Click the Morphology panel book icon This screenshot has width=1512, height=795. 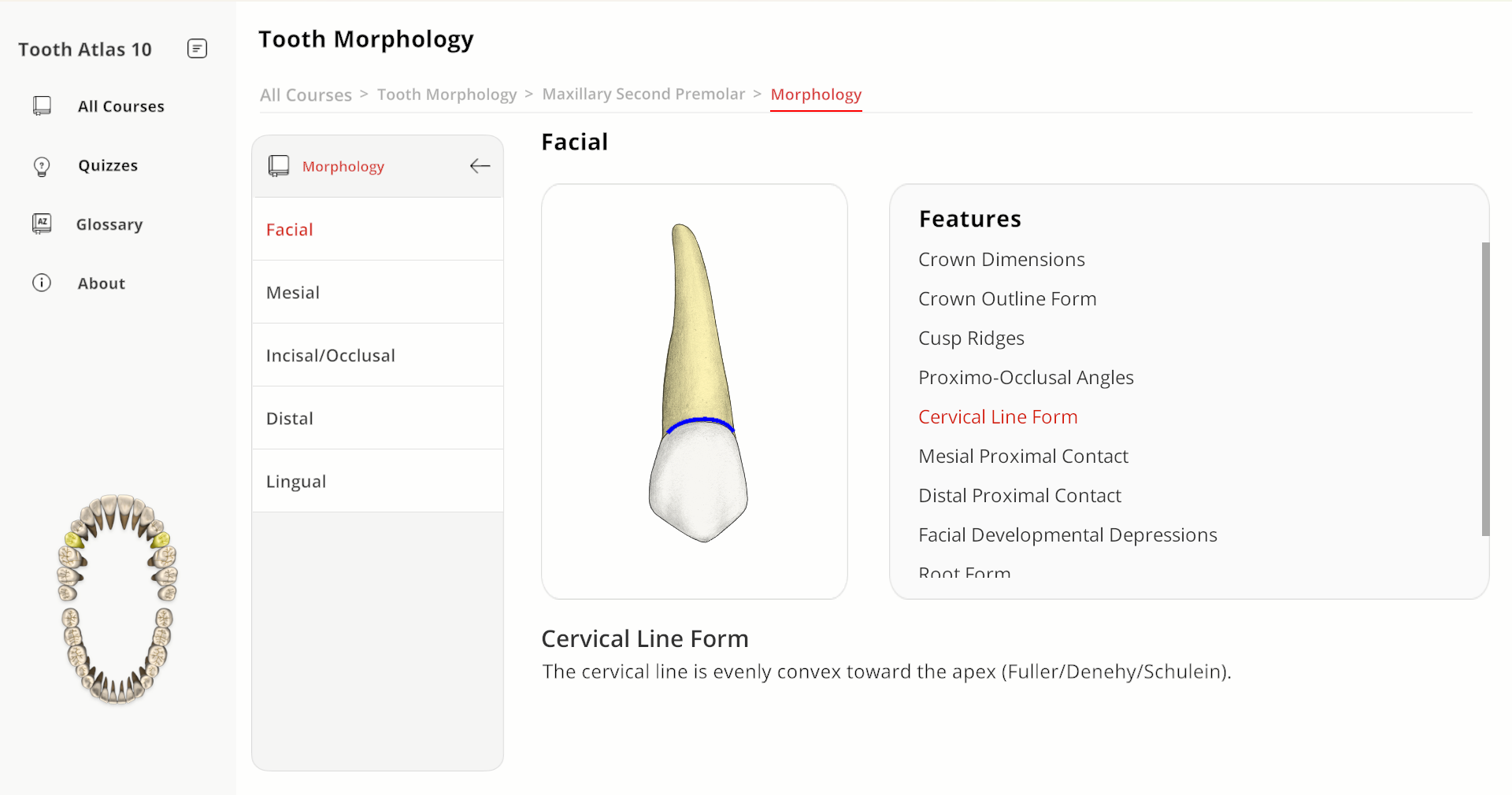point(279,166)
